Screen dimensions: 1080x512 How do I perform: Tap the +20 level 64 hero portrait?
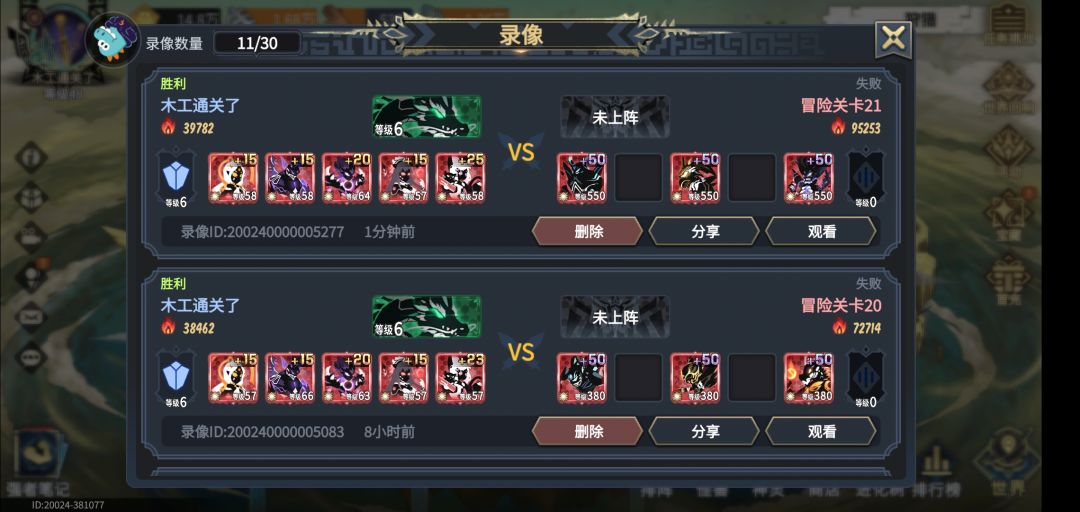click(346, 178)
